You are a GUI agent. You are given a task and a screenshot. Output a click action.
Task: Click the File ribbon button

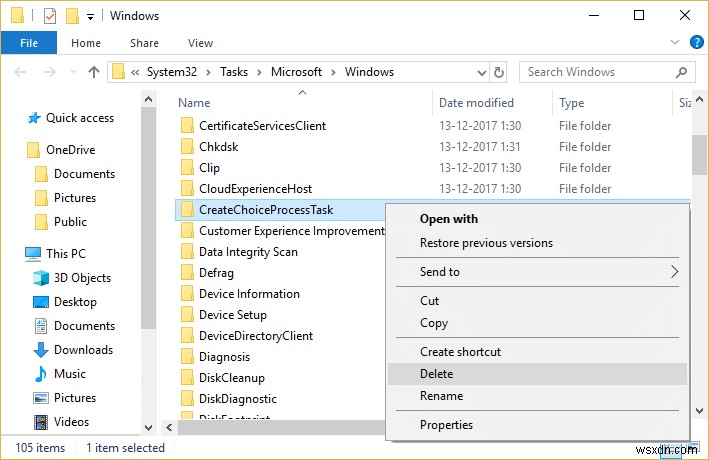coord(29,43)
